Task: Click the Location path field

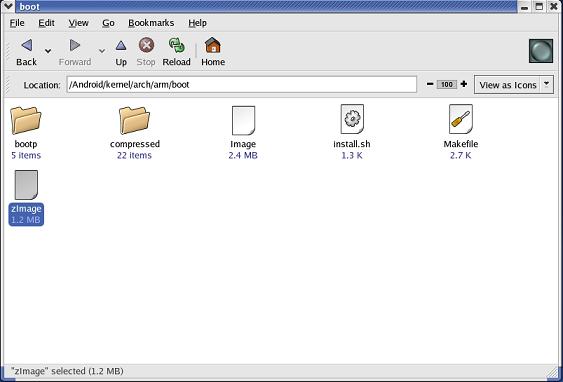Action: pyautogui.click(x=242, y=85)
